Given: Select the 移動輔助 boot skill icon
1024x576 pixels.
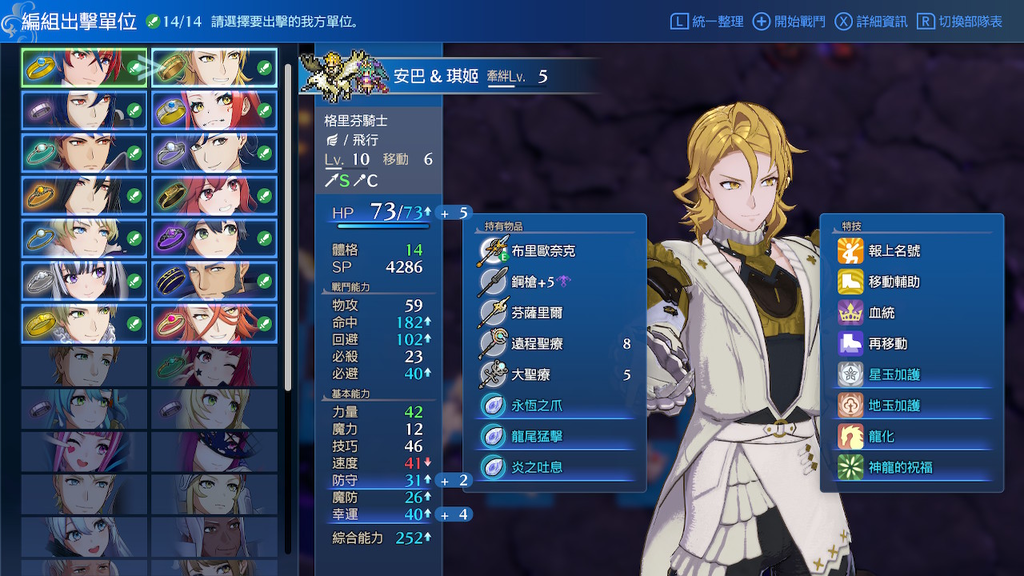Looking at the screenshot, I should [x=850, y=281].
